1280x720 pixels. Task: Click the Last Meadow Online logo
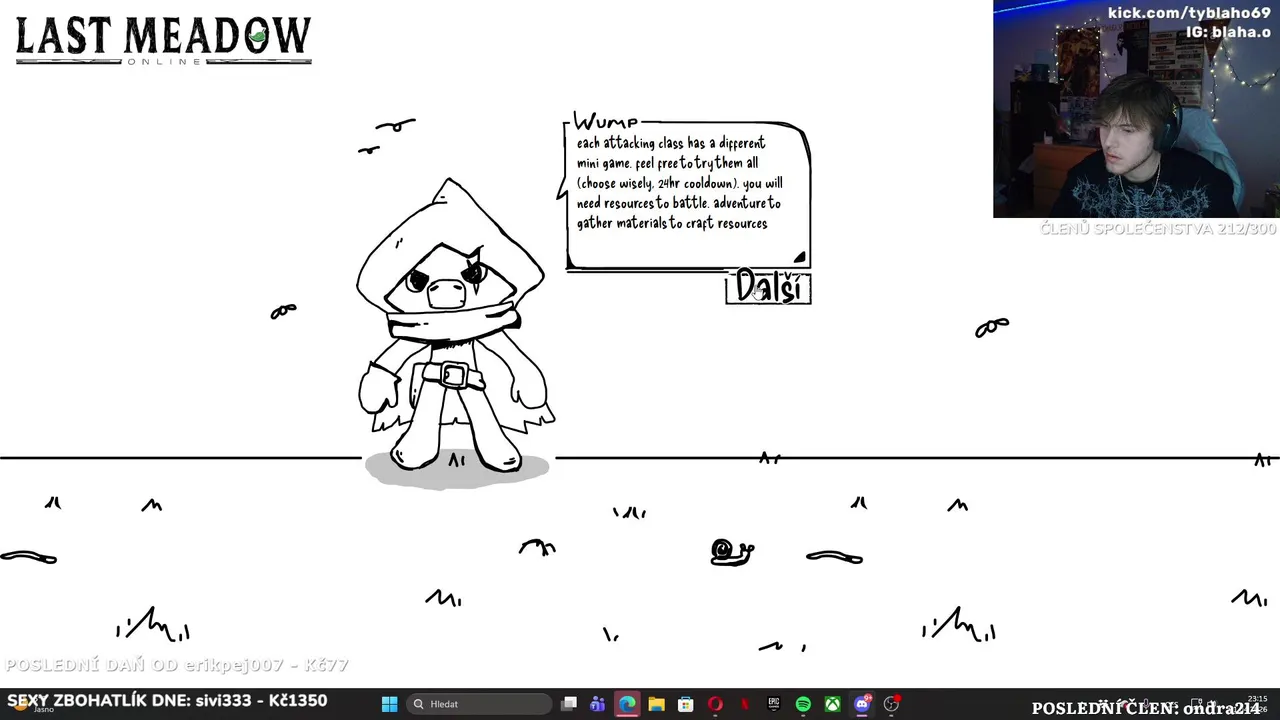point(163,41)
